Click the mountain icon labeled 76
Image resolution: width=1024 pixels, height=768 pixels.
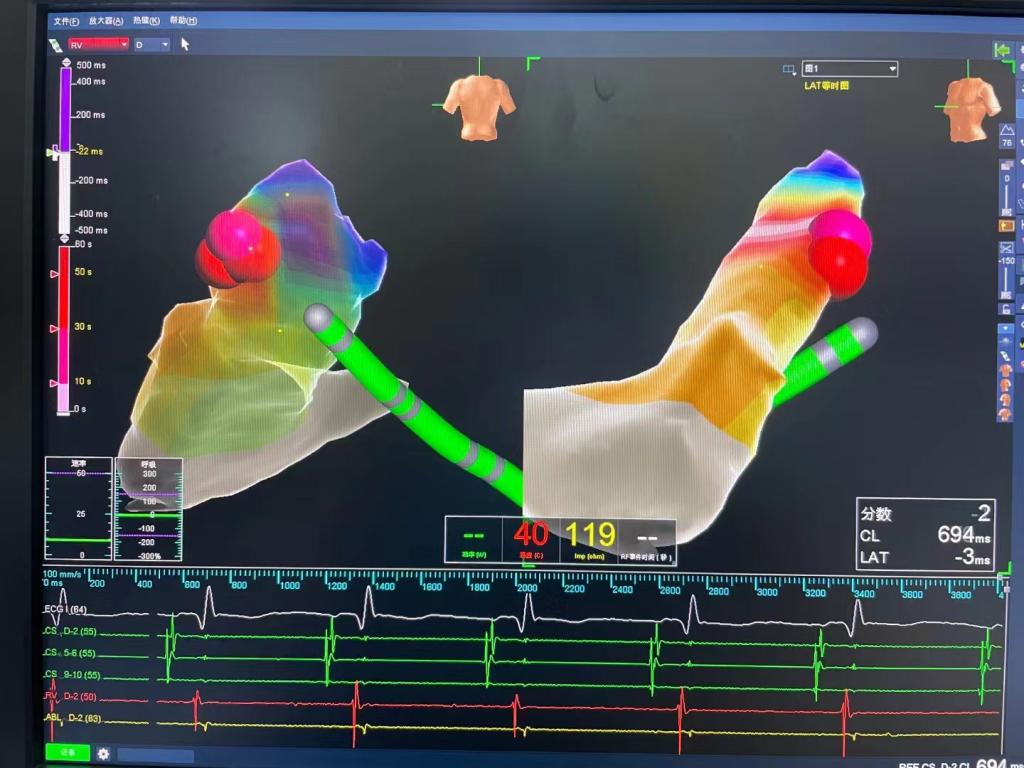[1007, 137]
